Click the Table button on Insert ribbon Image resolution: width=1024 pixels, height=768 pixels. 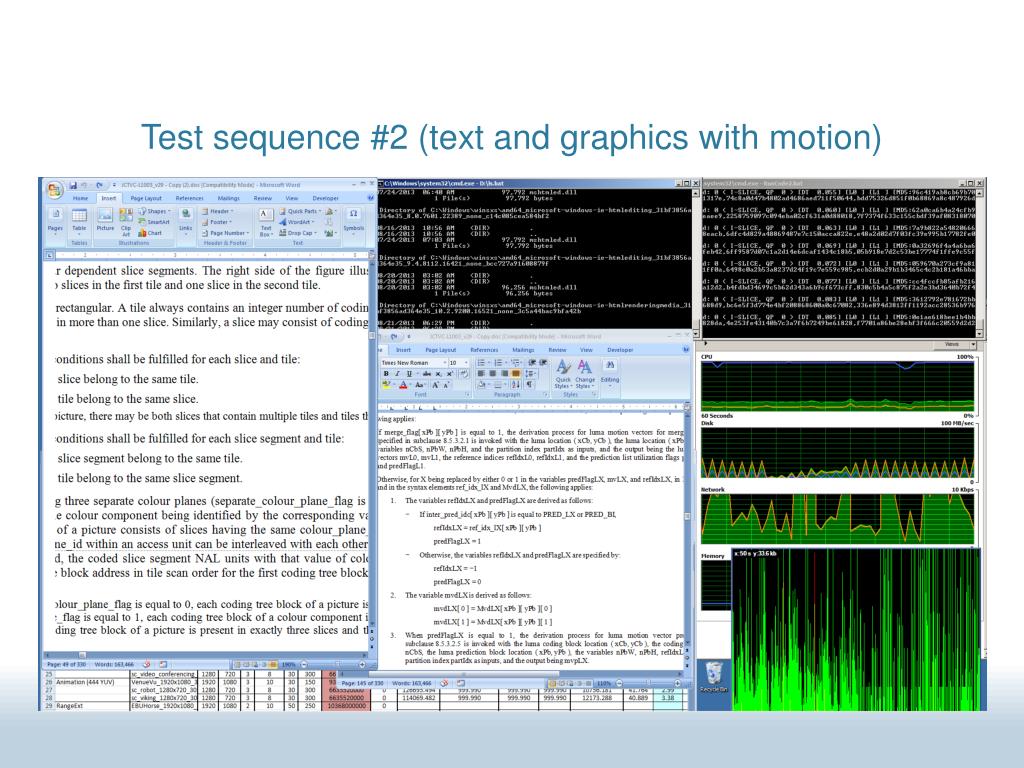point(79,221)
